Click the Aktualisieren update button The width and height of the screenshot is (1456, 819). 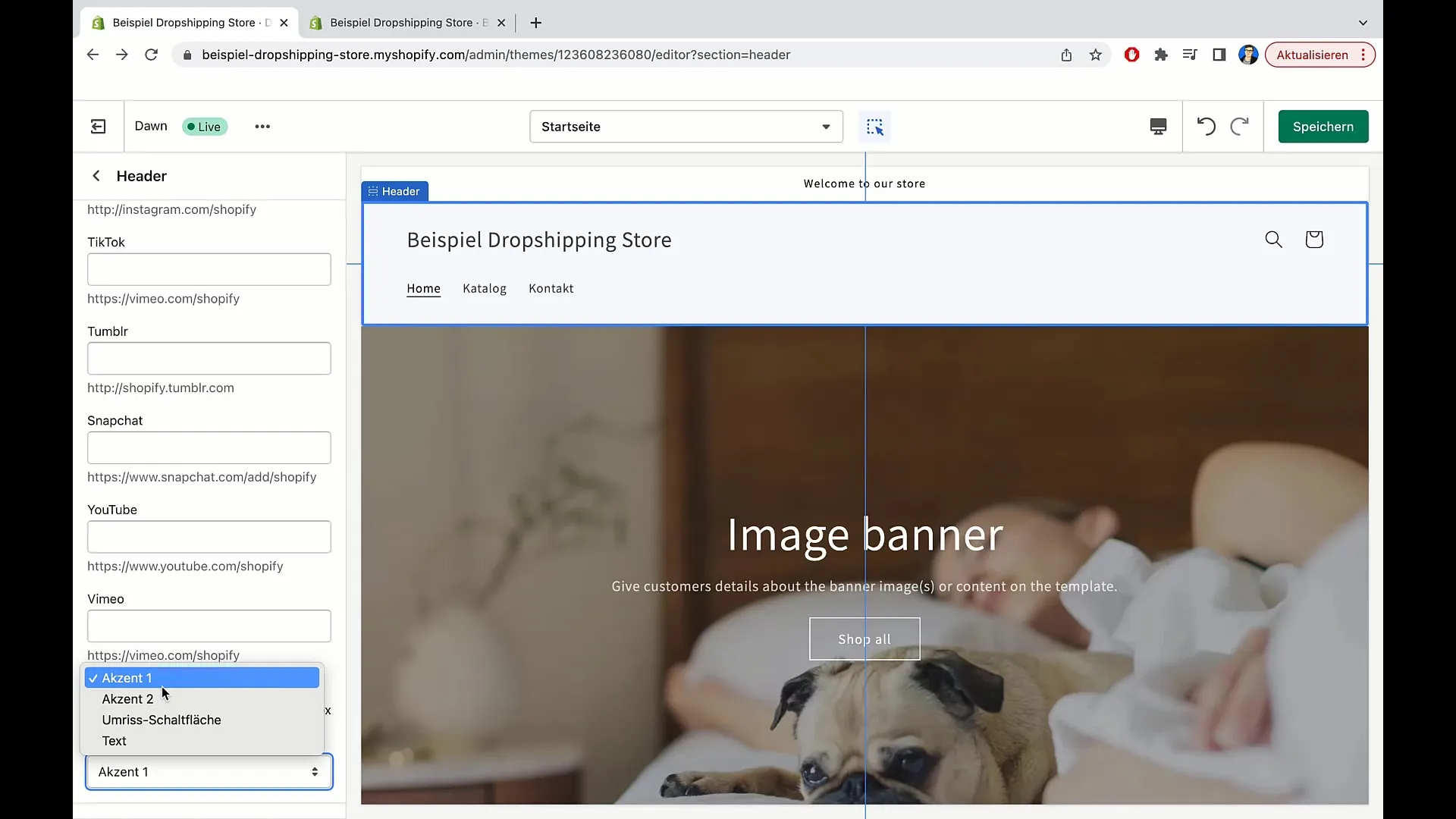click(x=1314, y=54)
